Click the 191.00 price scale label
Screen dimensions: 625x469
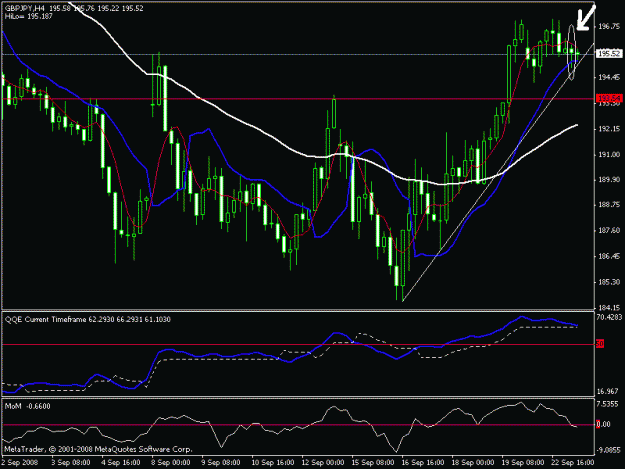[609, 154]
